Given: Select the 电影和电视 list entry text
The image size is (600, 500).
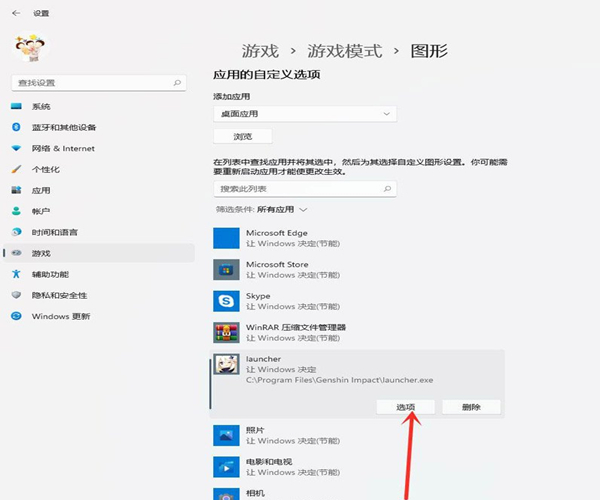Looking at the screenshot, I should click(269, 461).
